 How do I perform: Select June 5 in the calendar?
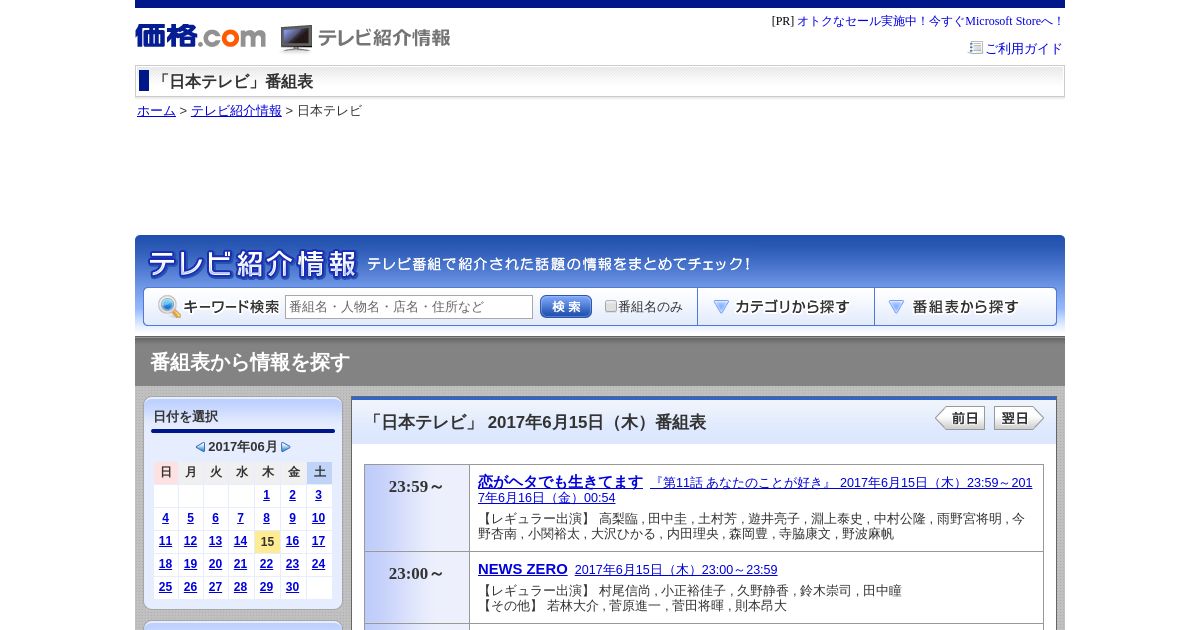(x=190, y=518)
